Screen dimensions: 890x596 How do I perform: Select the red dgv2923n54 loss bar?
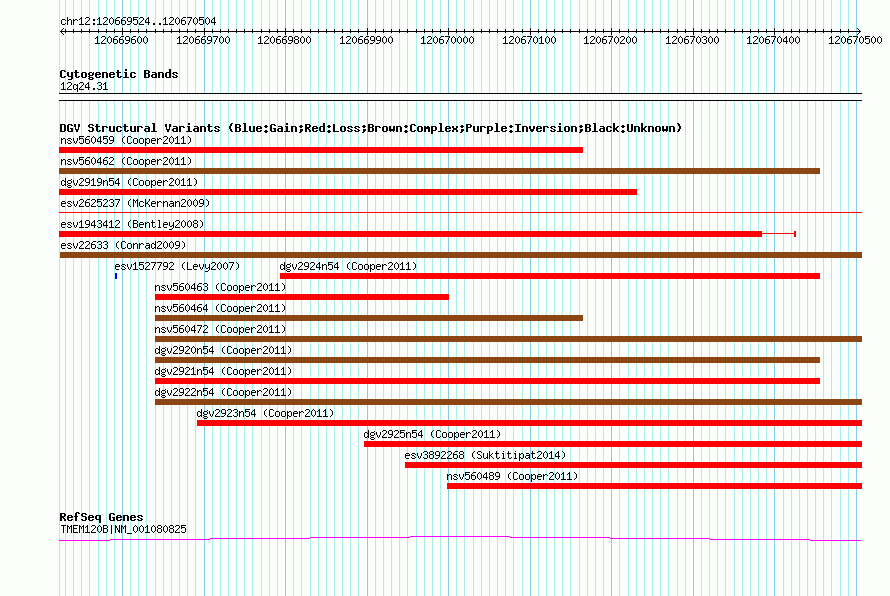[530, 423]
